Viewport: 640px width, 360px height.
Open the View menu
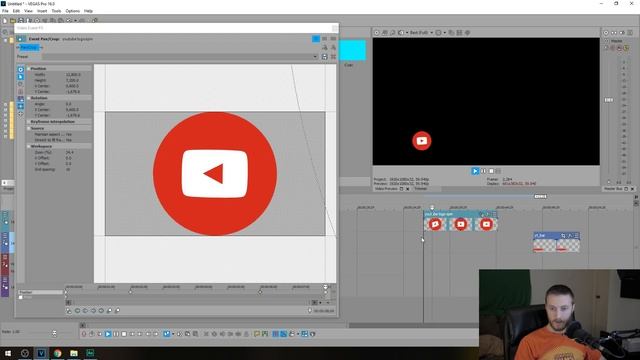click(29, 11)
